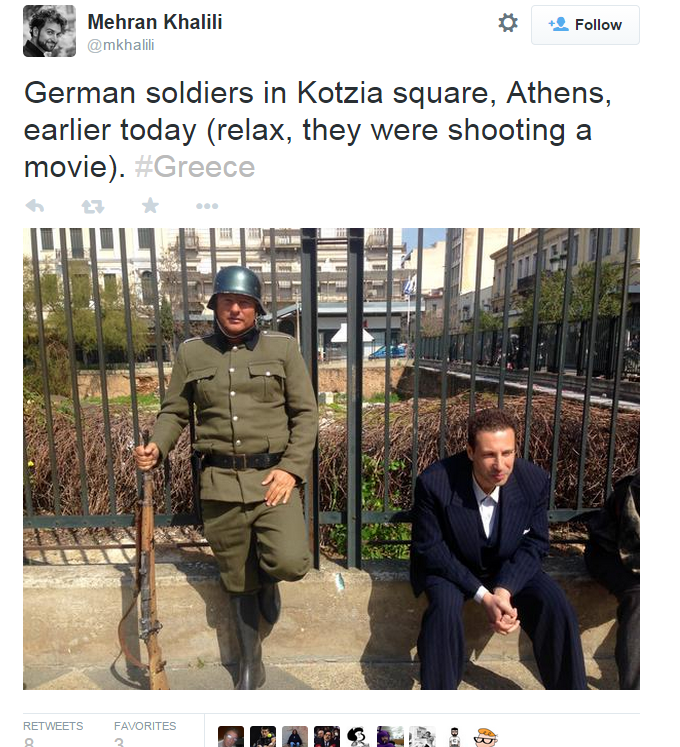View the favorites count list

pos(144,733)
